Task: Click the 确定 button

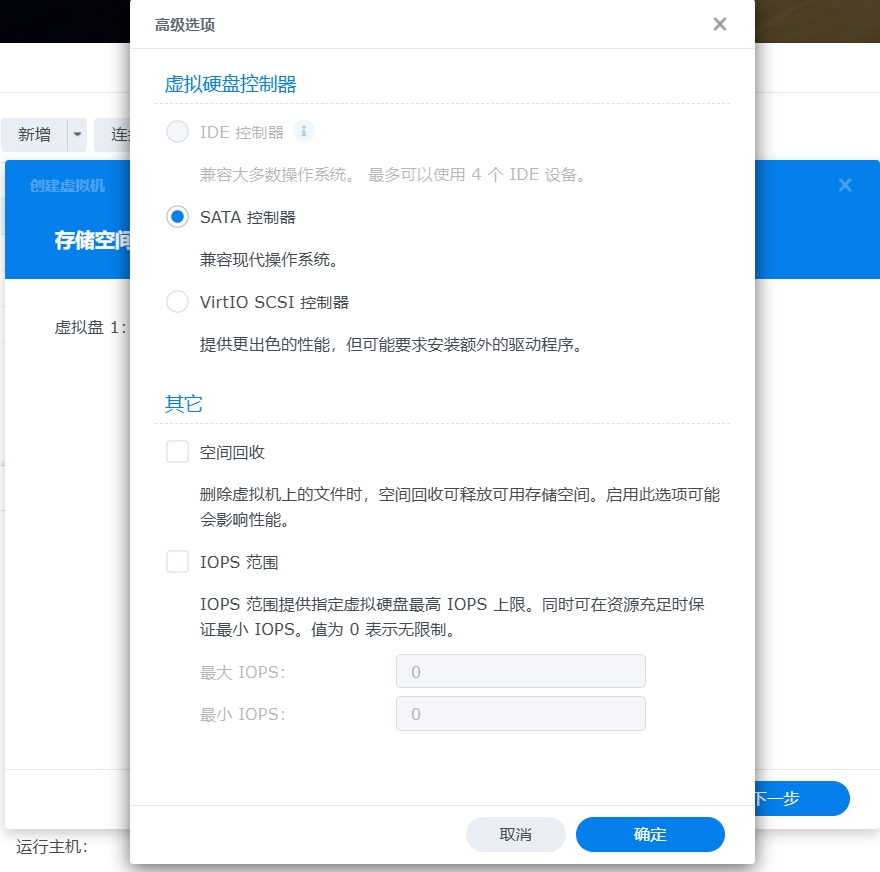Action: (650, 834)
